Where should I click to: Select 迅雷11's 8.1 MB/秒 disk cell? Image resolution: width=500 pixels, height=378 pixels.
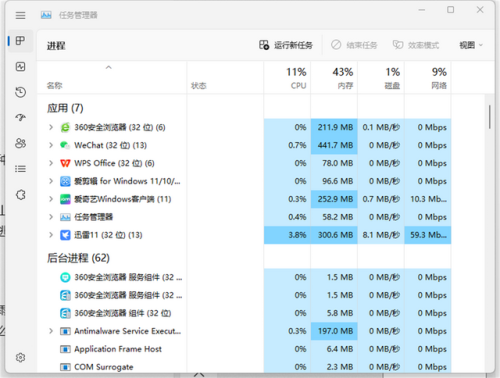tap(381, 235)
